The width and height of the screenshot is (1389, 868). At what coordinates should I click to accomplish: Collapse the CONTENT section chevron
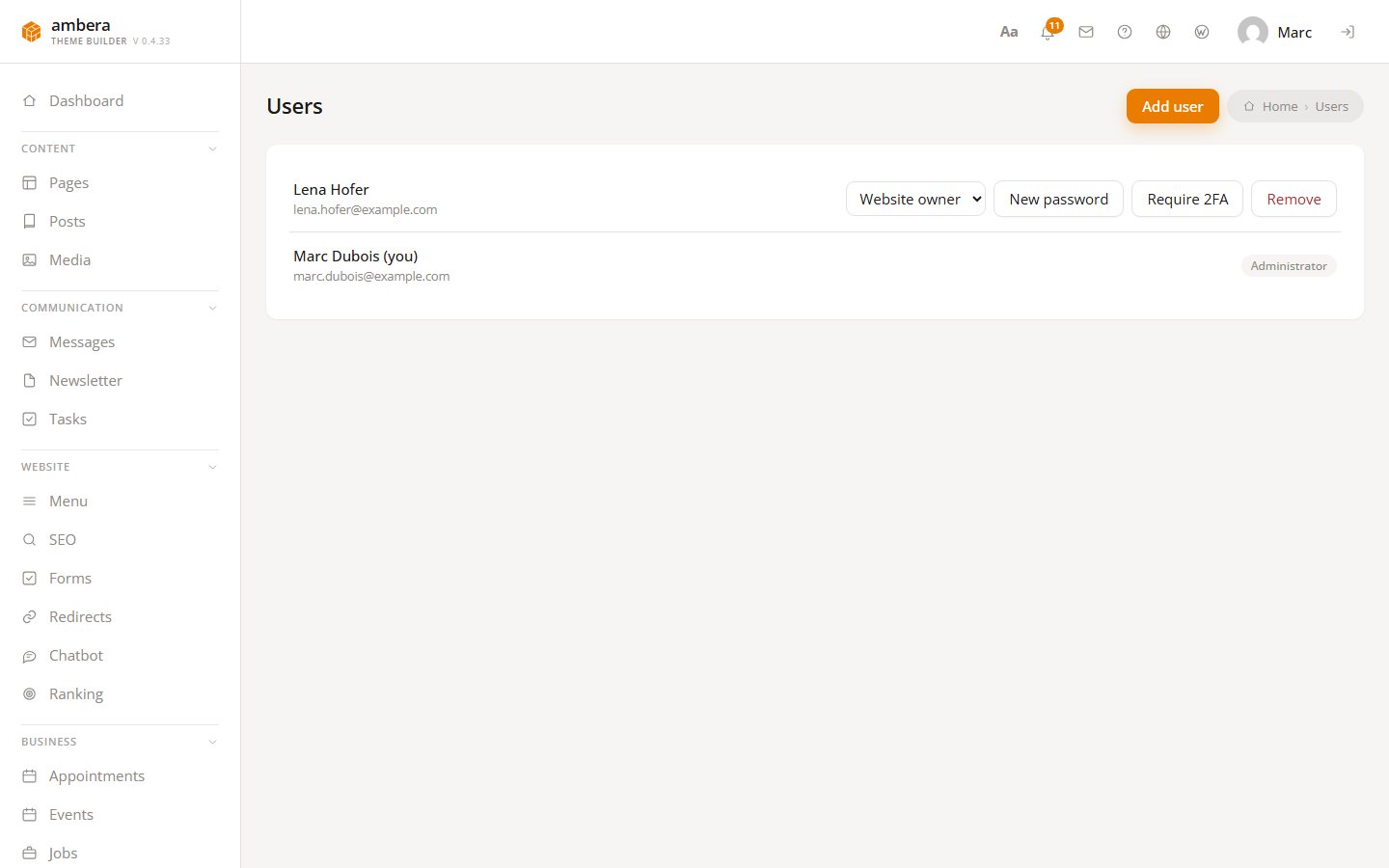[x=213, y=149]
